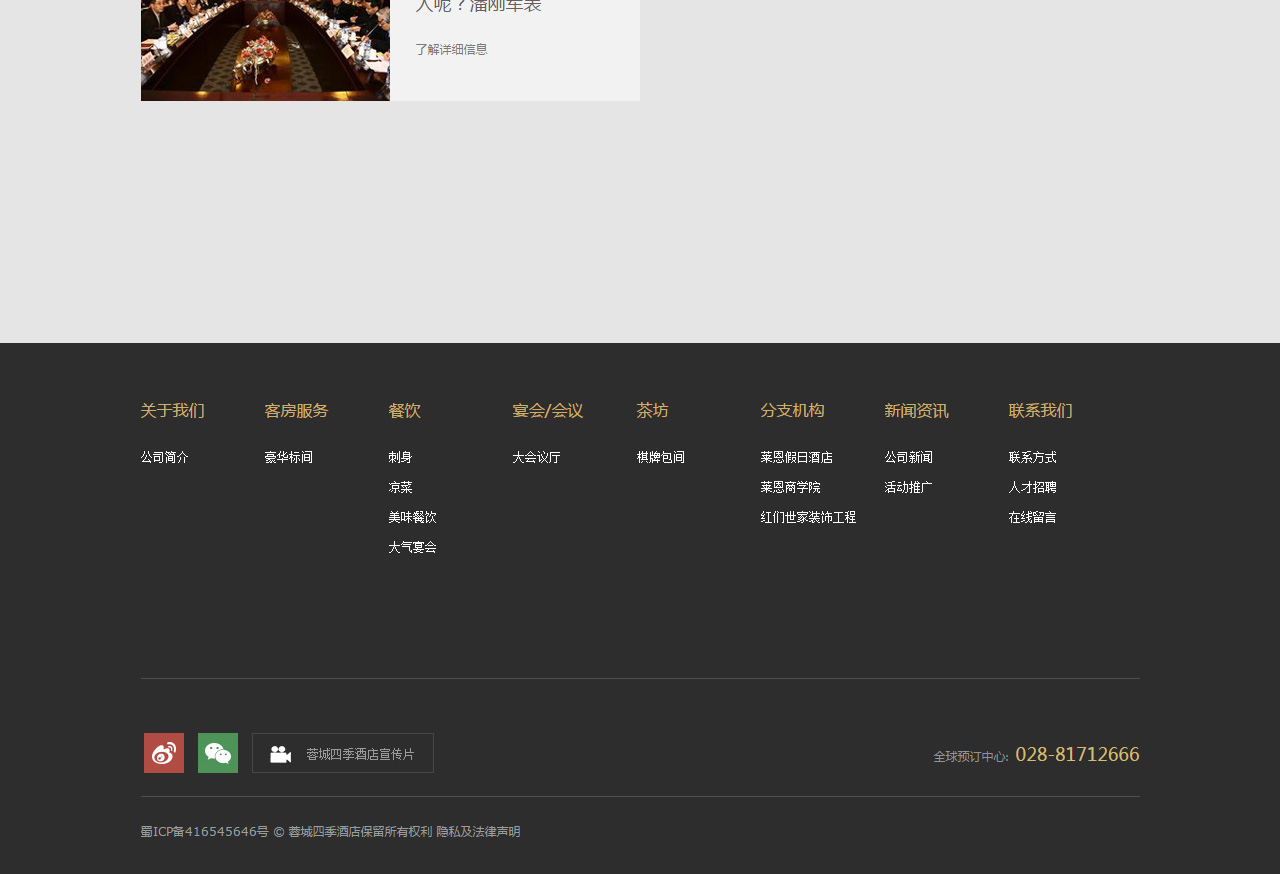Open 刺身 dining link

coord(400,457)
